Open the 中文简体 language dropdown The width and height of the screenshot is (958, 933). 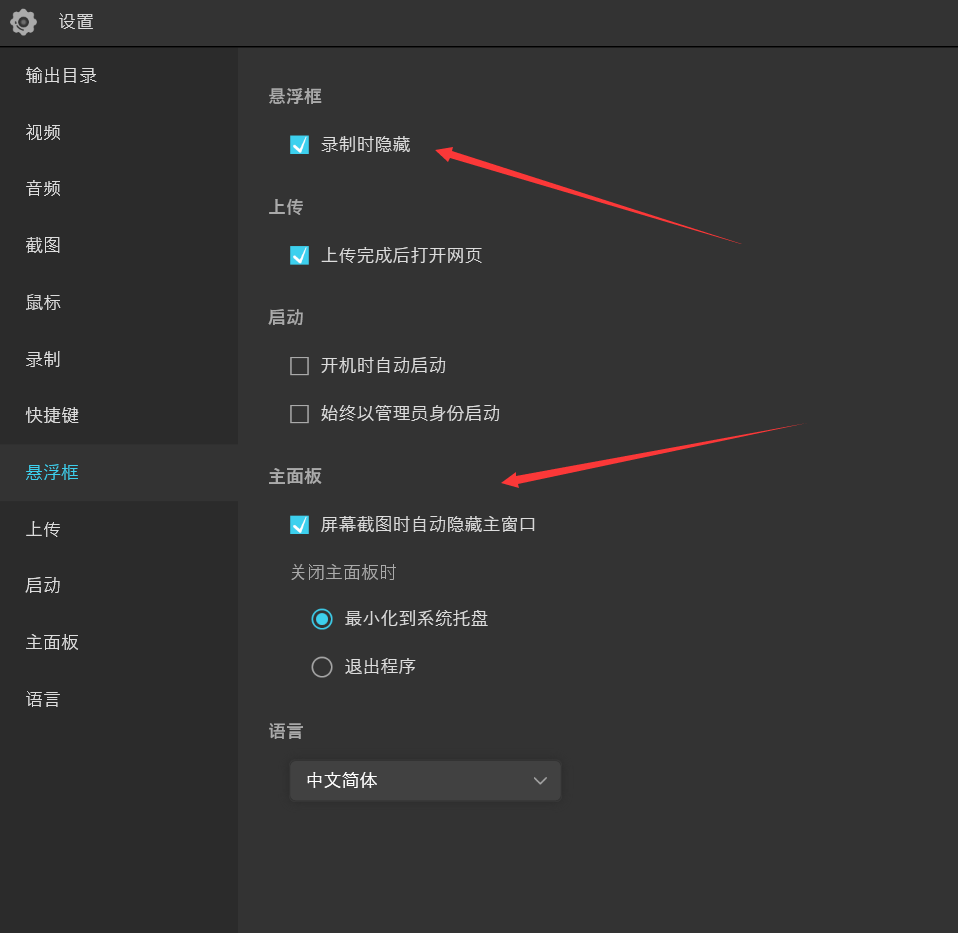point(425,780)
